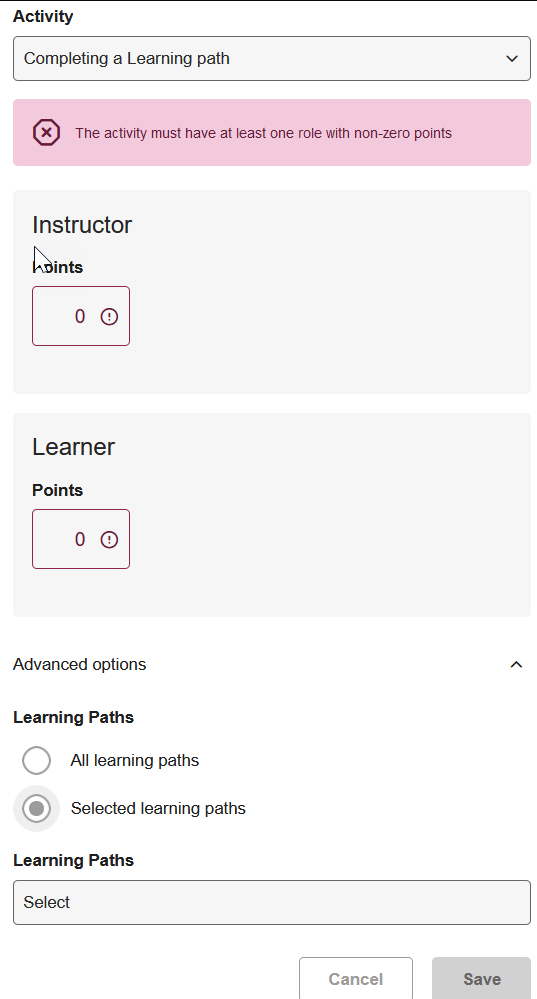Open the 'Completing a Learning path' activity dropdown
537x999 pixels.
272,59
